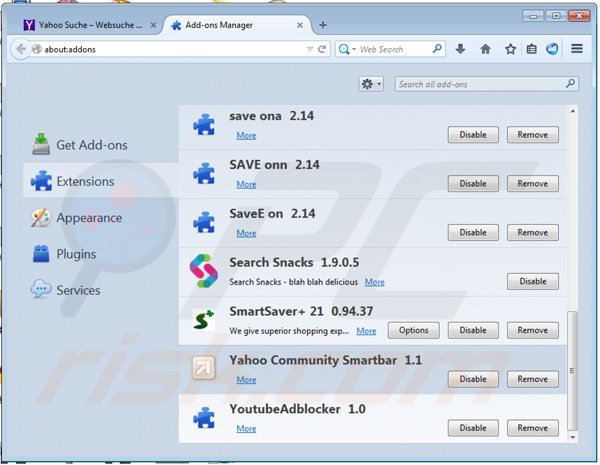Disable the SaveE on extension
The width and height of the screenshot is (600, 465).
click(x=473, y=232)
